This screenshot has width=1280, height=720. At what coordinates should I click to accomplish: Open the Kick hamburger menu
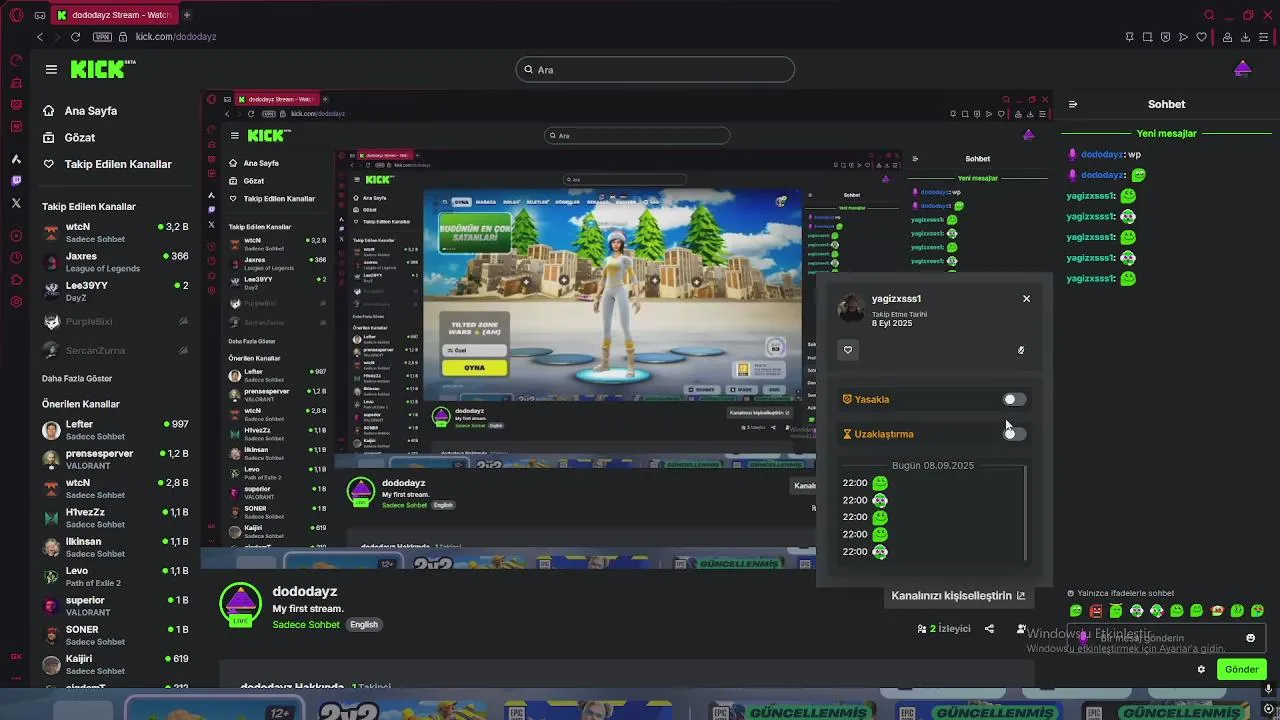pos(51,69)
